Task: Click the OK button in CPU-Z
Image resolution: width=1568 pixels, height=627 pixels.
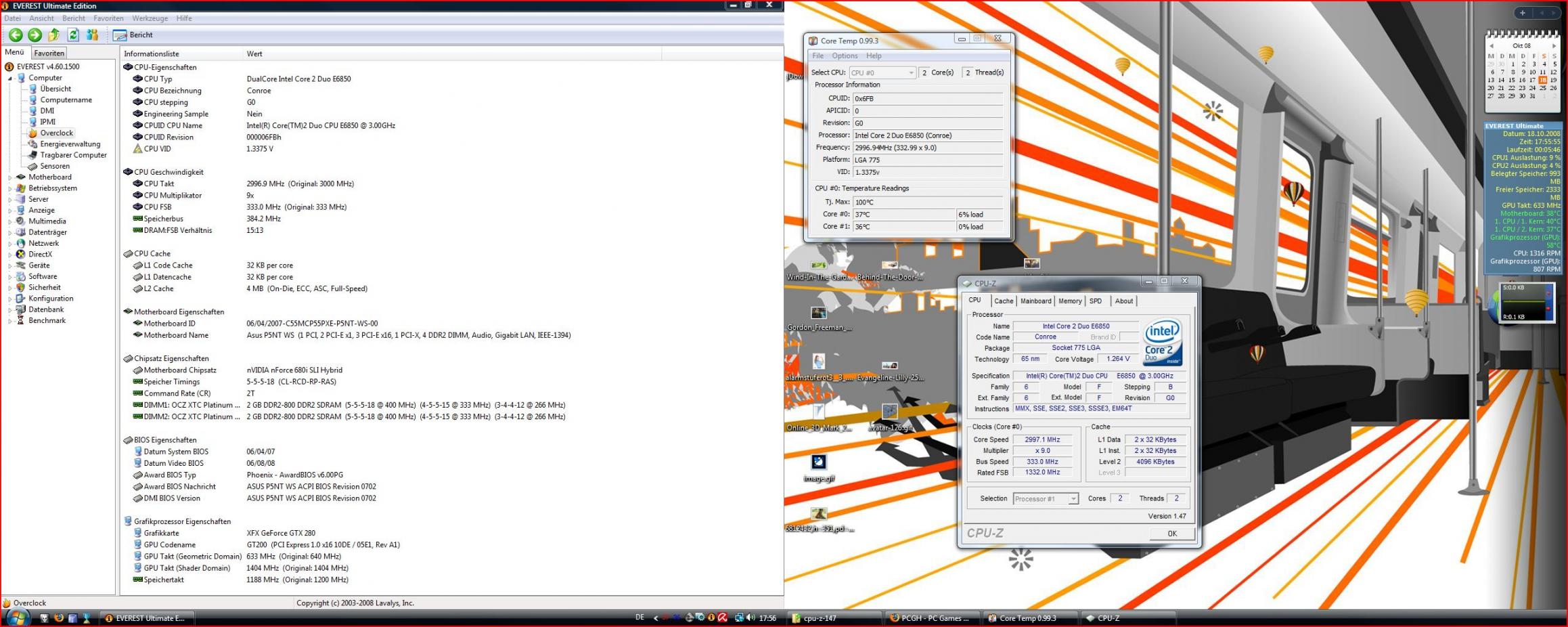Action: click(1172, 534)
